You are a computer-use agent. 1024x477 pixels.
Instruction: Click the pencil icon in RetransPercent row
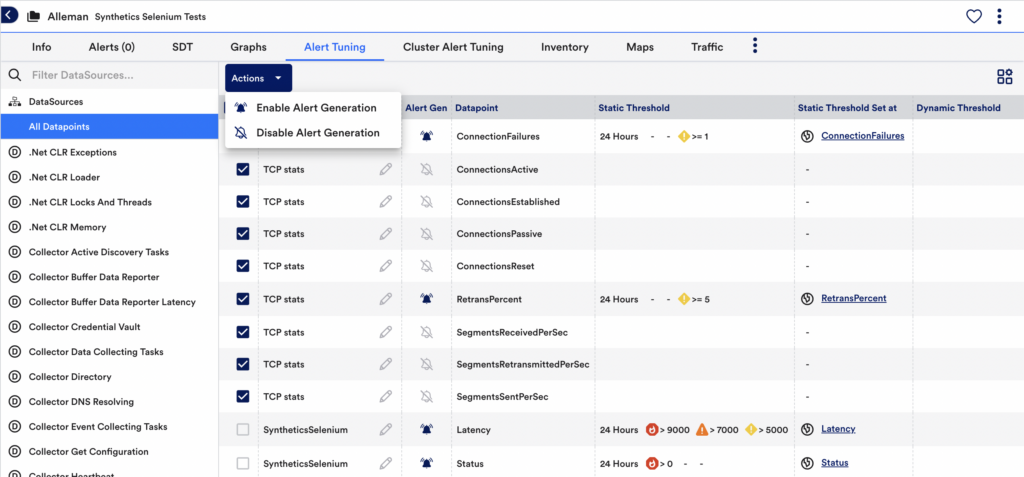pos(386,299)
